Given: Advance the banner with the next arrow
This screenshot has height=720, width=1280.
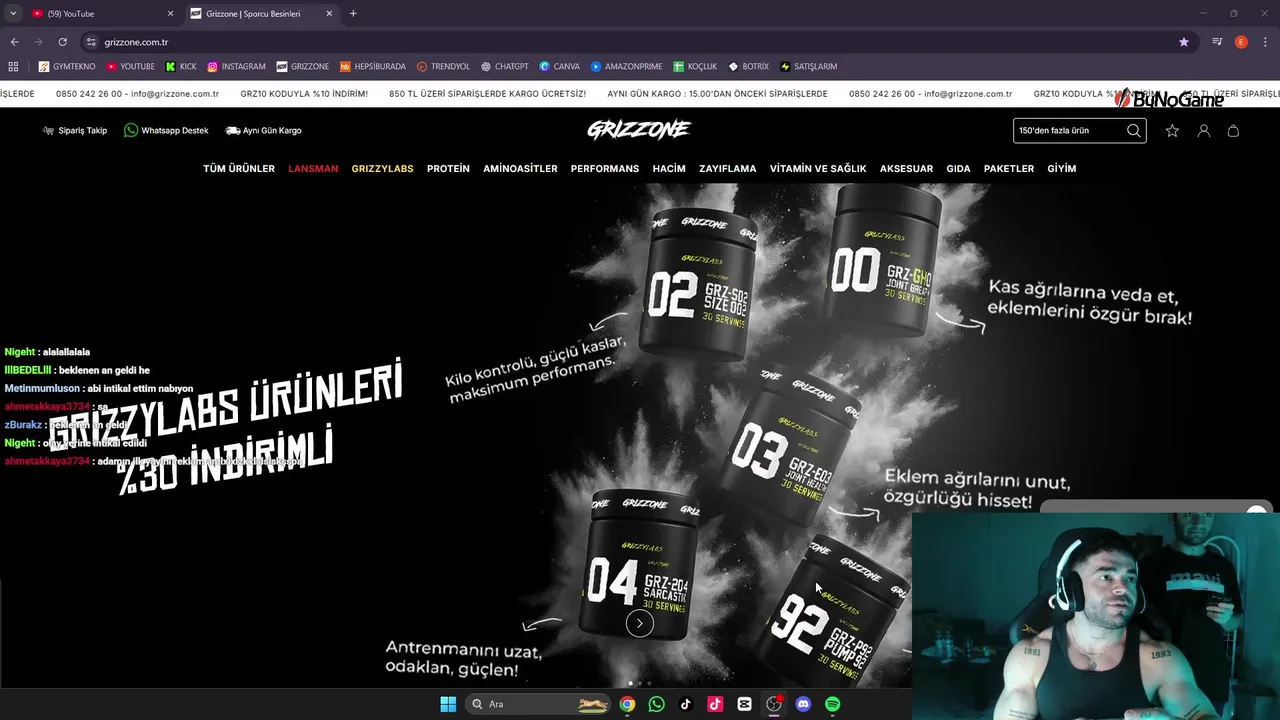Looking at the screenshot, I should pyautogui.click(x=640, y=624).
